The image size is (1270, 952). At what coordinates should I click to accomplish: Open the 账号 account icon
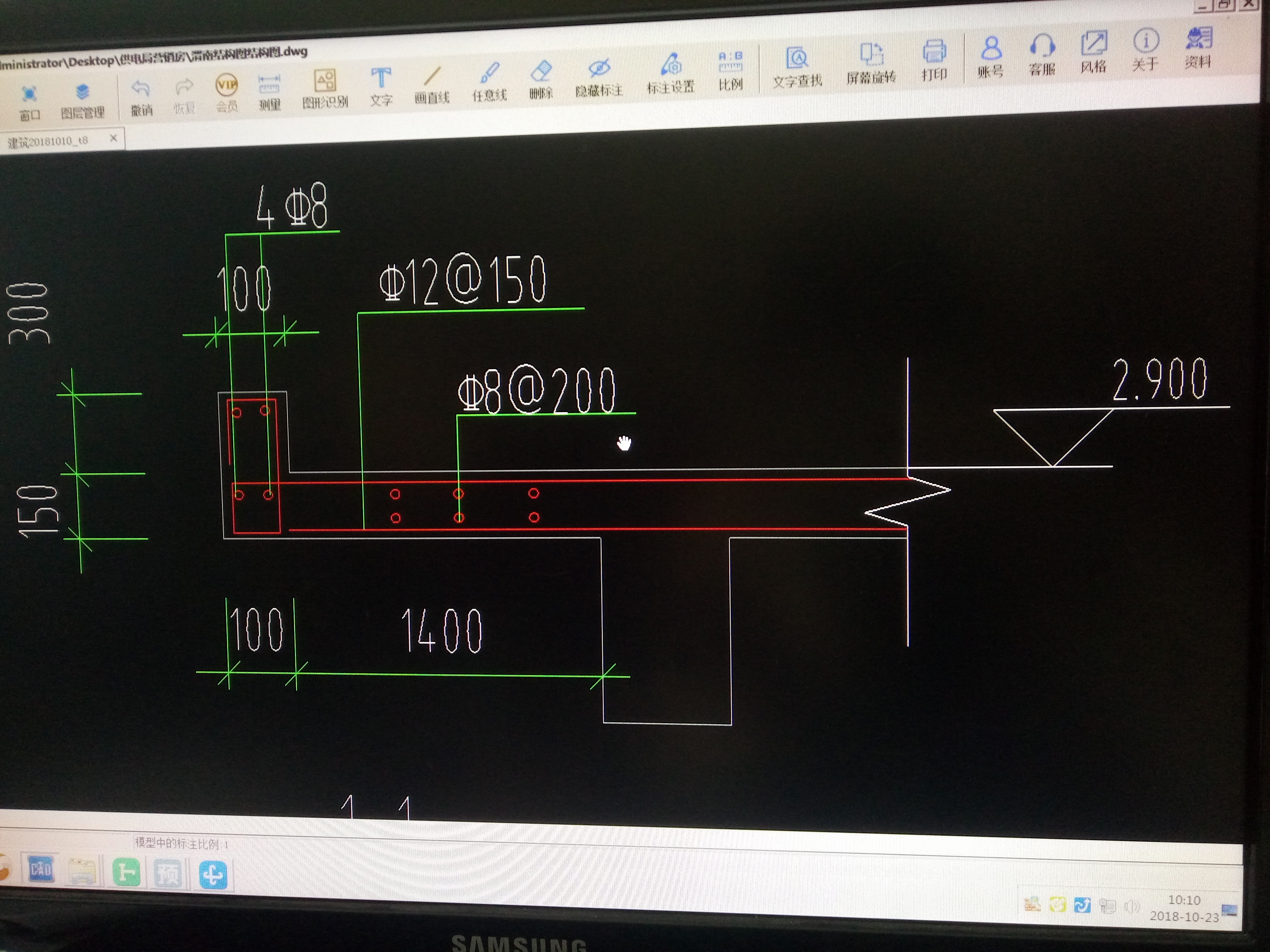(991, 57)
